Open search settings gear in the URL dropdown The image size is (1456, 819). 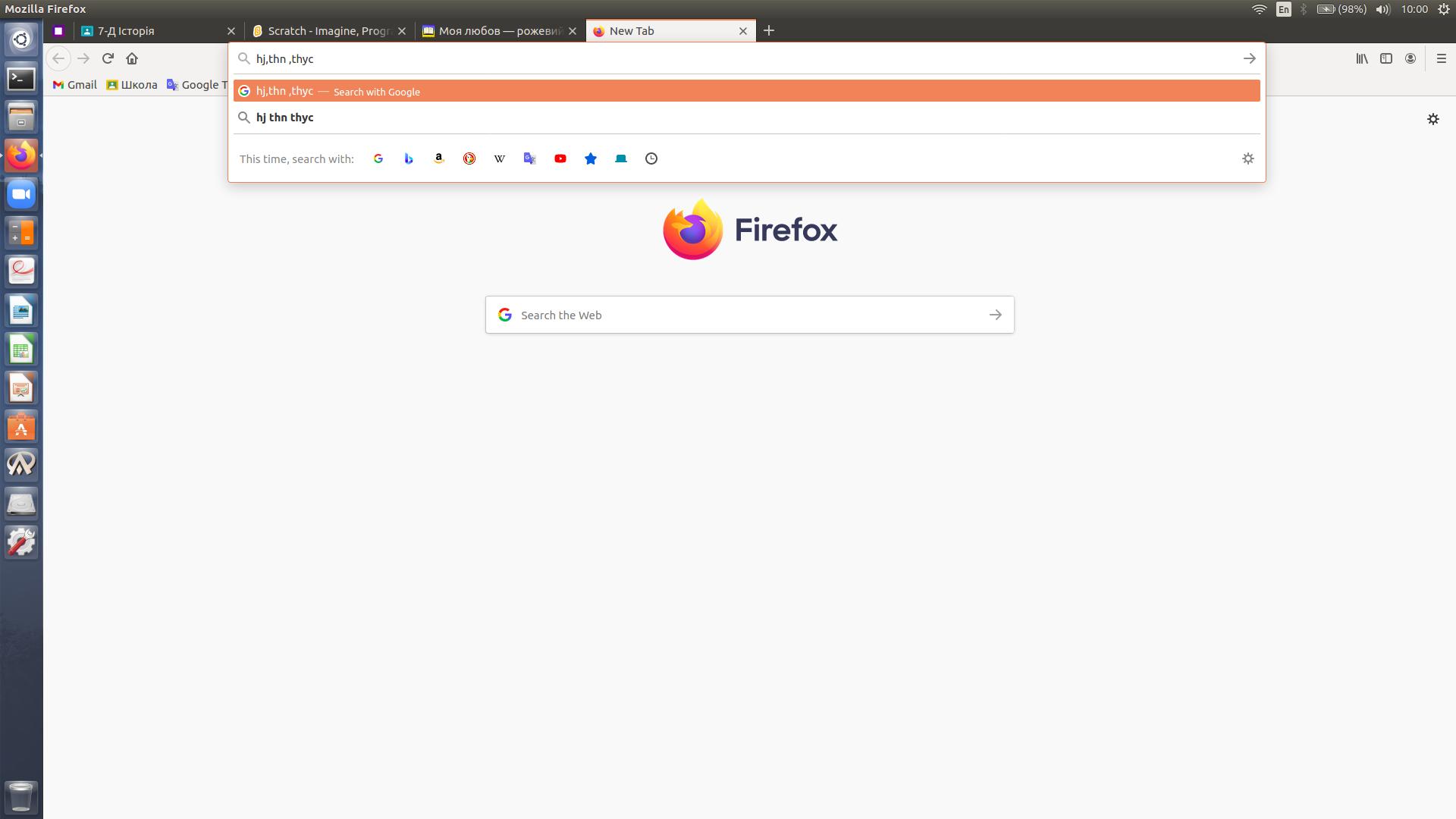1248,158
